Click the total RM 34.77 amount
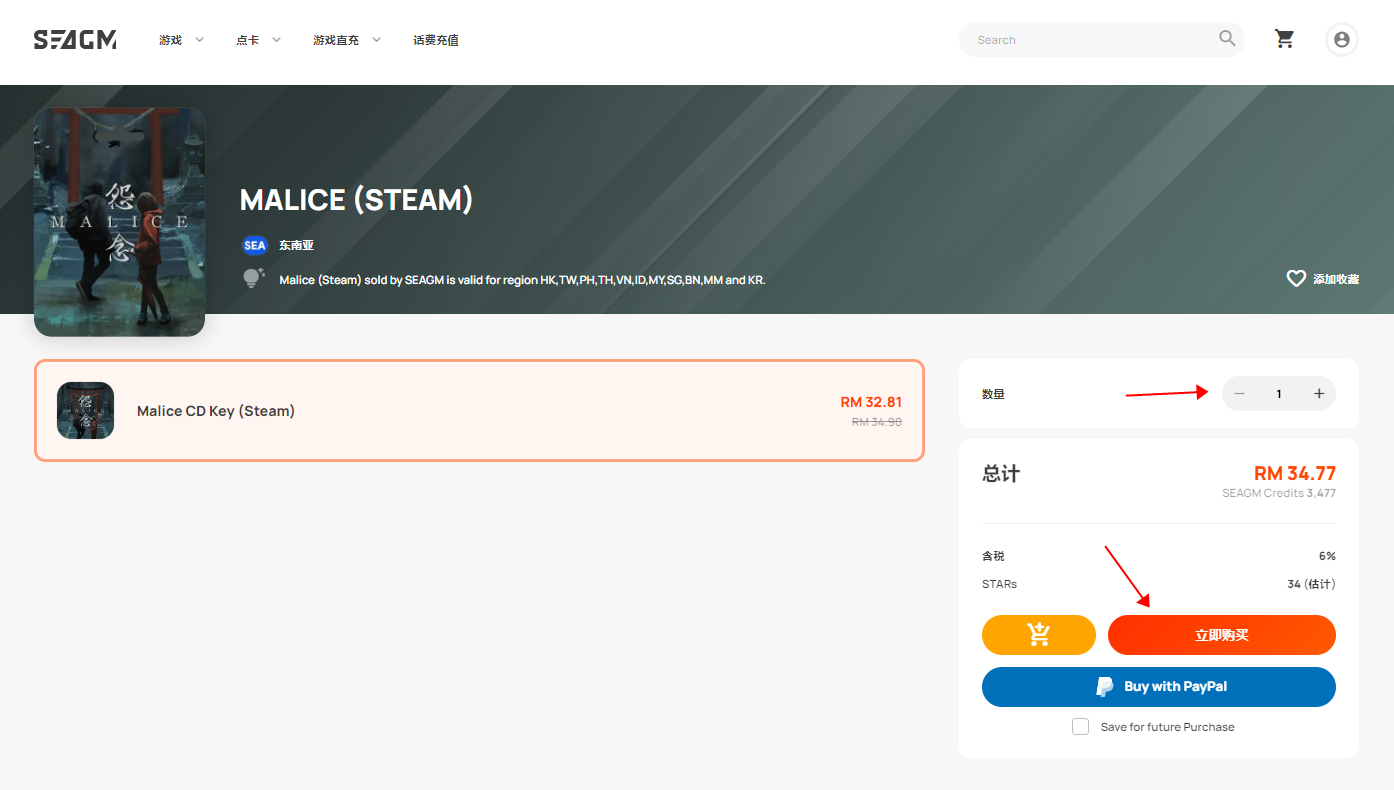 pos(1295,473)
